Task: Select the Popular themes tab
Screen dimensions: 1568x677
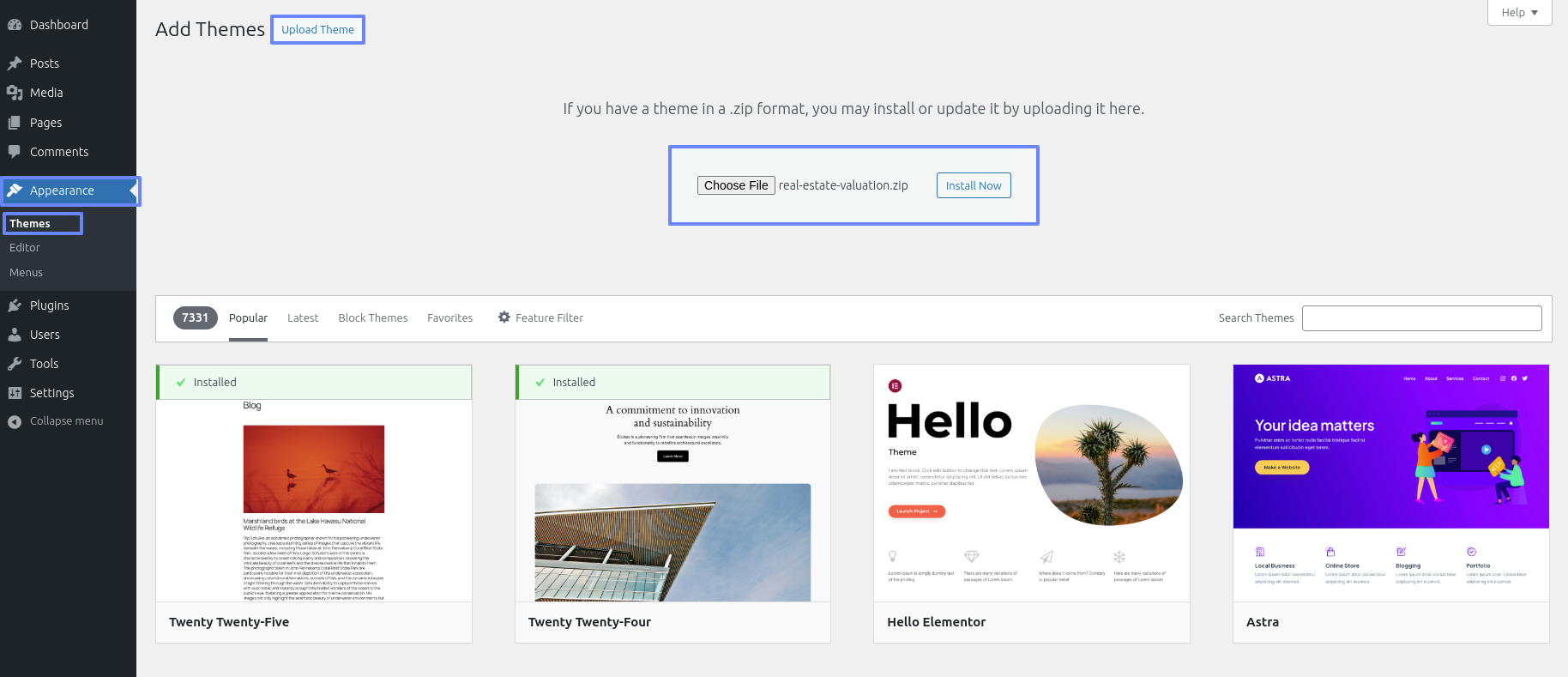Action: coord(248,318)
